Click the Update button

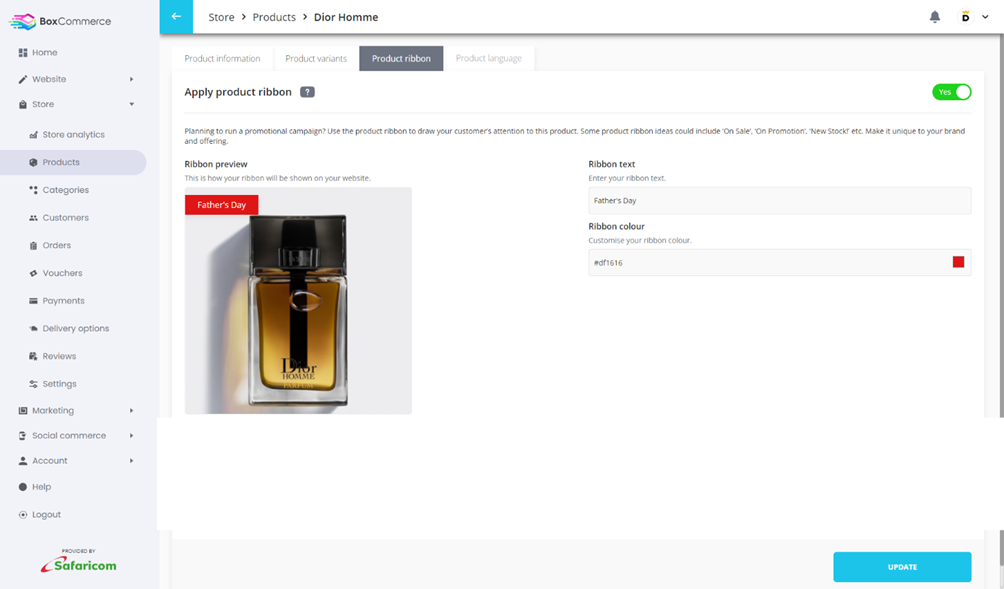tap(901, 566)
